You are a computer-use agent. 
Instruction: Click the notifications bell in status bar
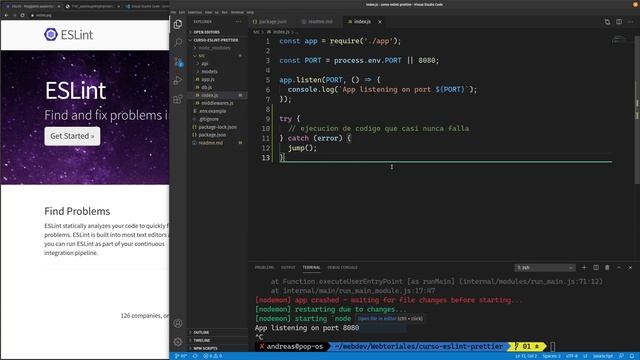coord(632,356)
